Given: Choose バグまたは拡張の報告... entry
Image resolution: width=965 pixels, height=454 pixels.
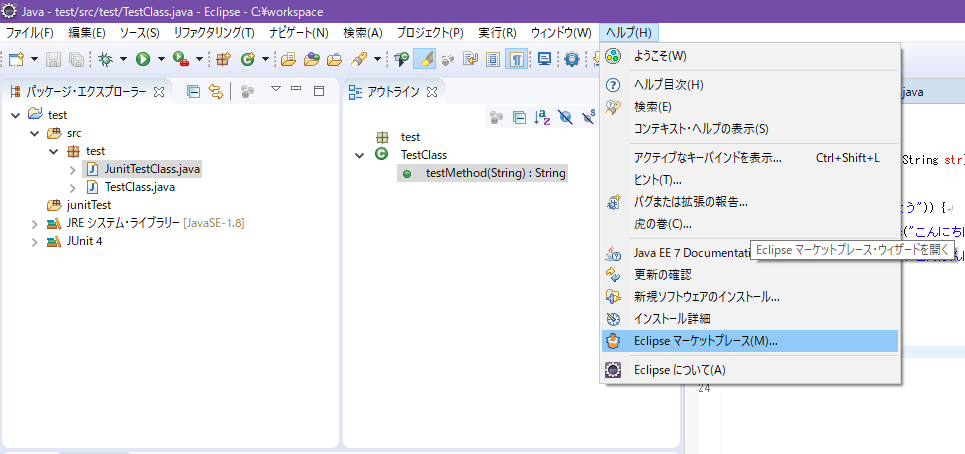Looking at the screenshot, I should [750, 201].
